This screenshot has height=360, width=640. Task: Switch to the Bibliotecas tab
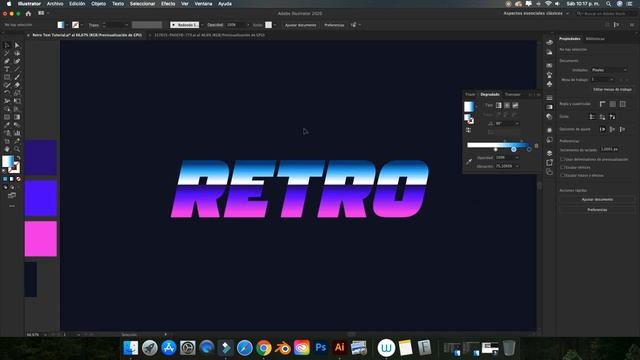click(x=595, y=39)
